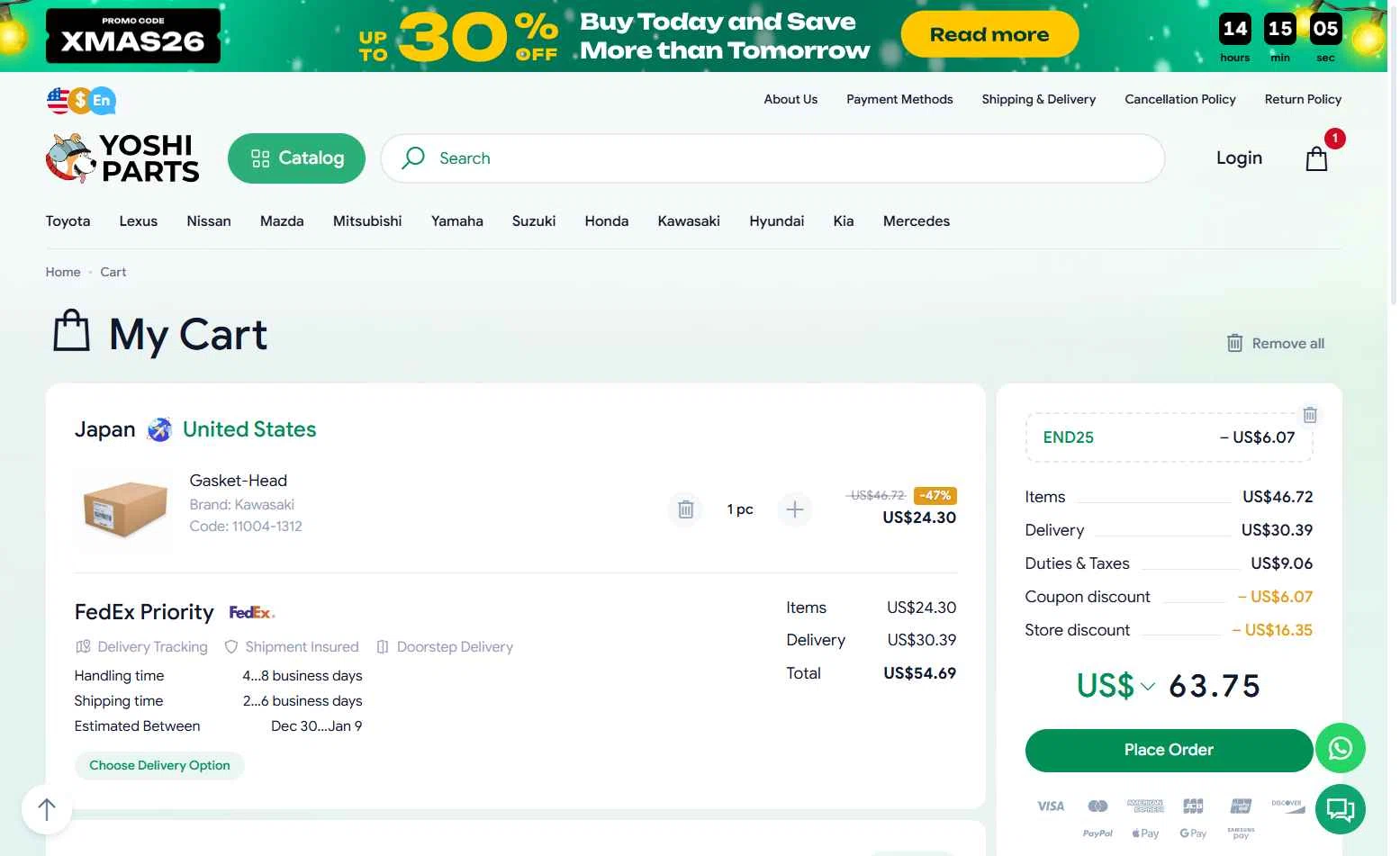Browse Nissan parts

209,221
